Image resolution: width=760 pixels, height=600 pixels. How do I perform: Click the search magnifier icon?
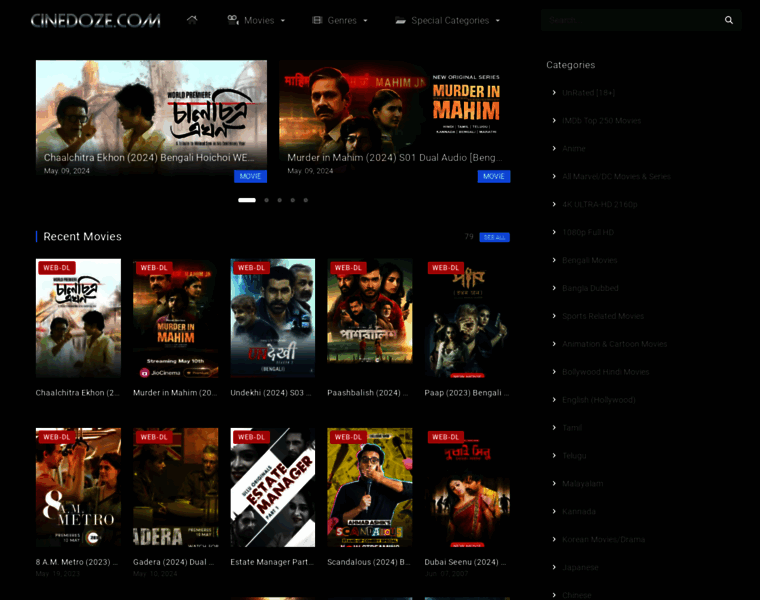point(728,20)
